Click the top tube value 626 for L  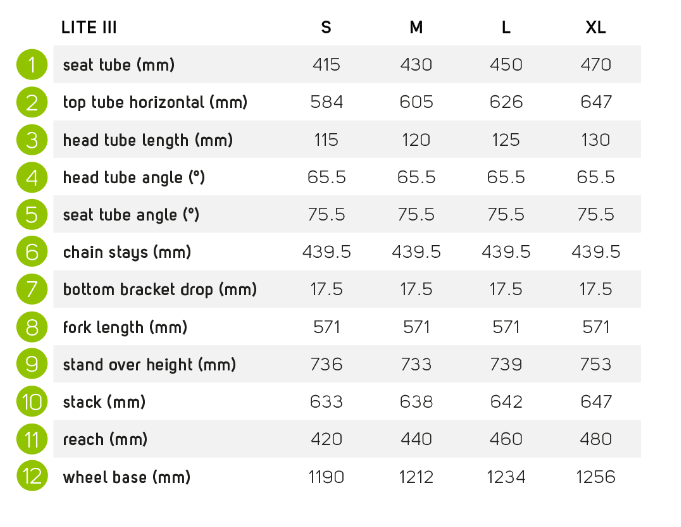(506, 102)
